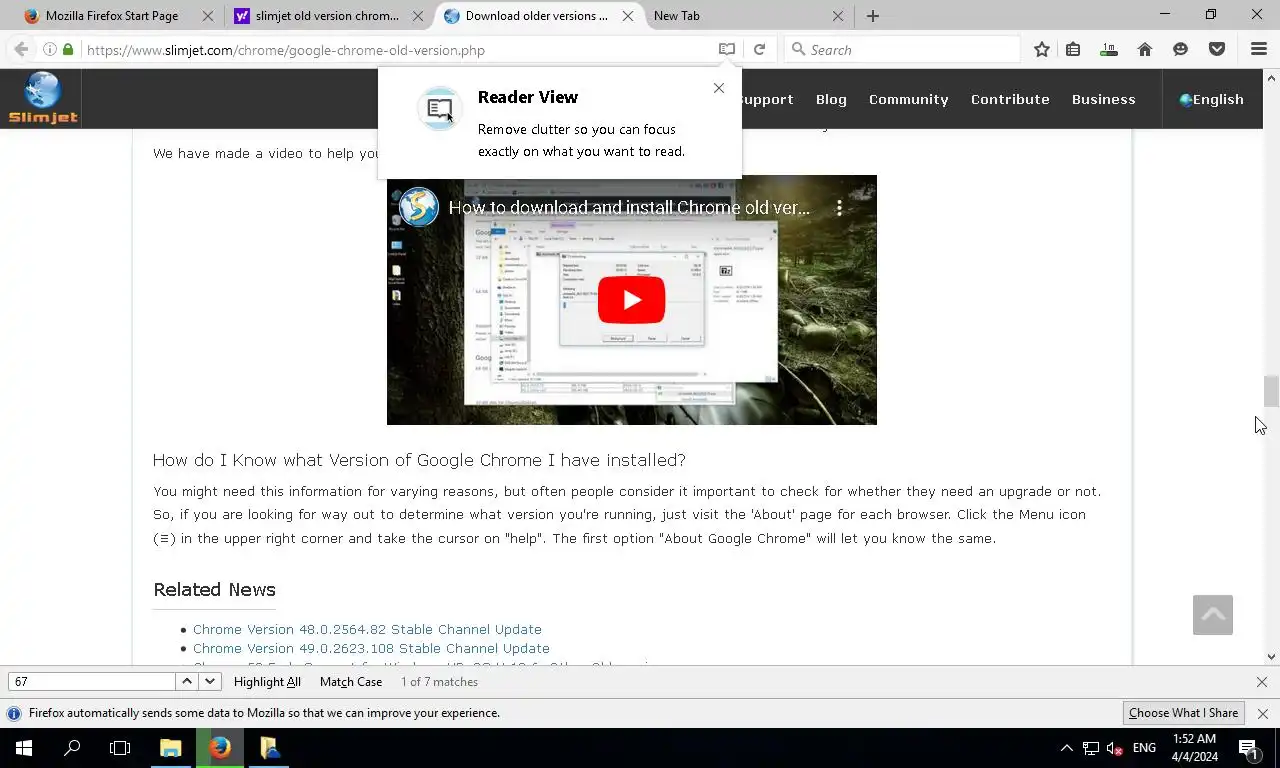This screenshot has height=768, width=1280.
Task: Switch to Mozilla Firefox Start Page tab
Action: [112, 16]
